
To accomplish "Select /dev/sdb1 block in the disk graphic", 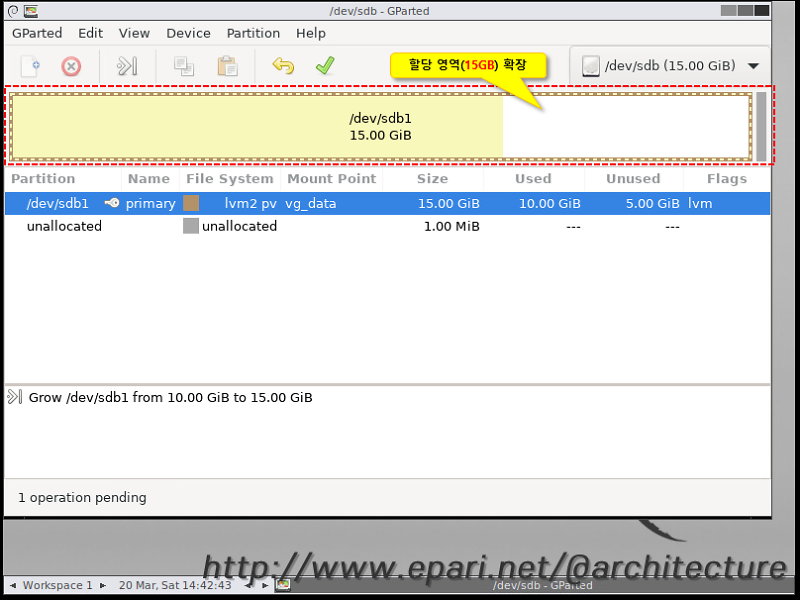I will 380,127.
